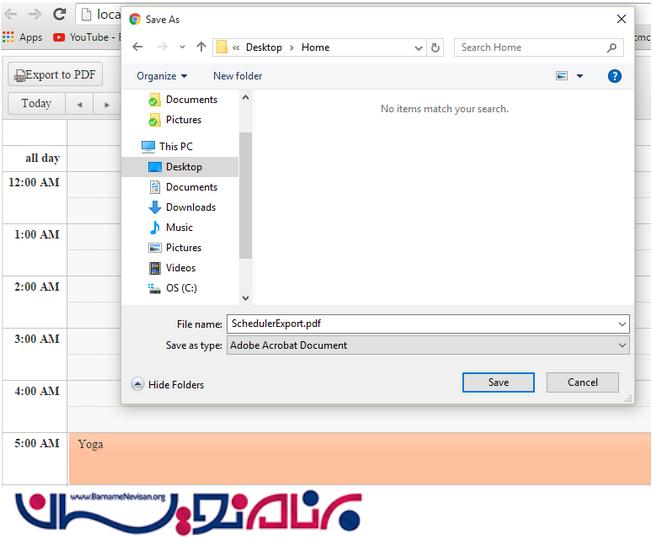652x537 pixels.
Task: Click the change view icon
Action: 562,76
